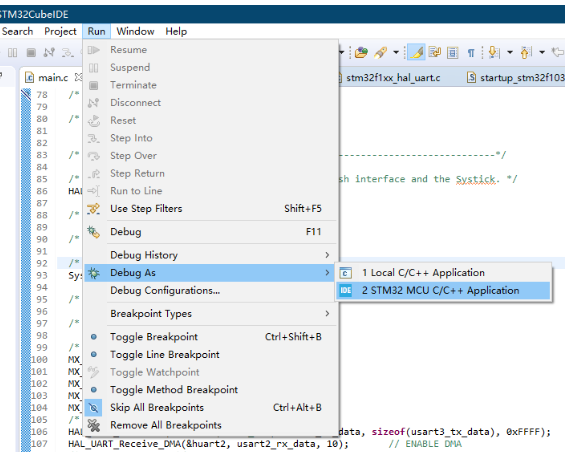
Task: Toggle Show Whitespace Characters pilcrow icon
Action: (471, 53)
